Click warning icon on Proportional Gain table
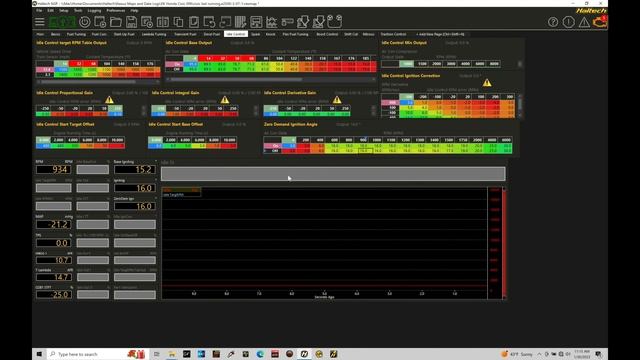This screenshot has width=640, height=360. (x=109, y=100)
